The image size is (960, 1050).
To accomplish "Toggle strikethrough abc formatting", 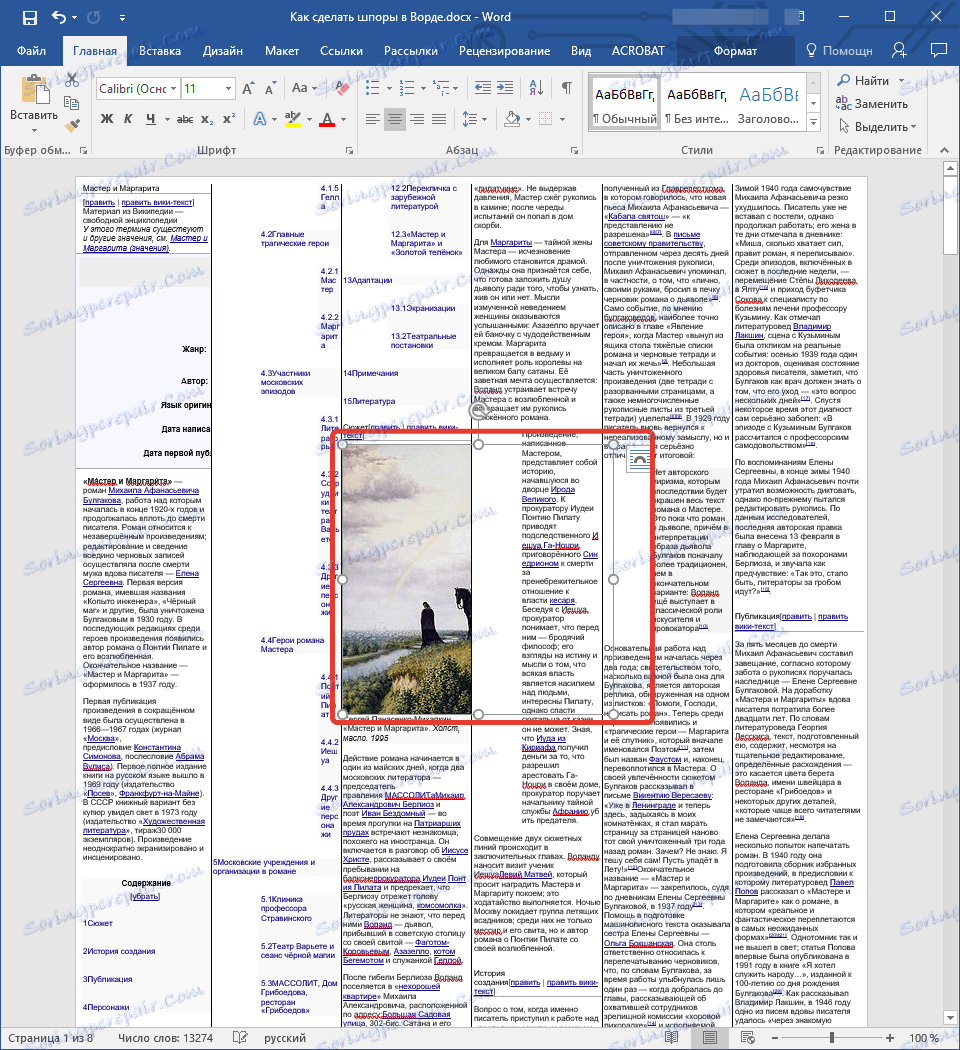I will tap(185, 119).
